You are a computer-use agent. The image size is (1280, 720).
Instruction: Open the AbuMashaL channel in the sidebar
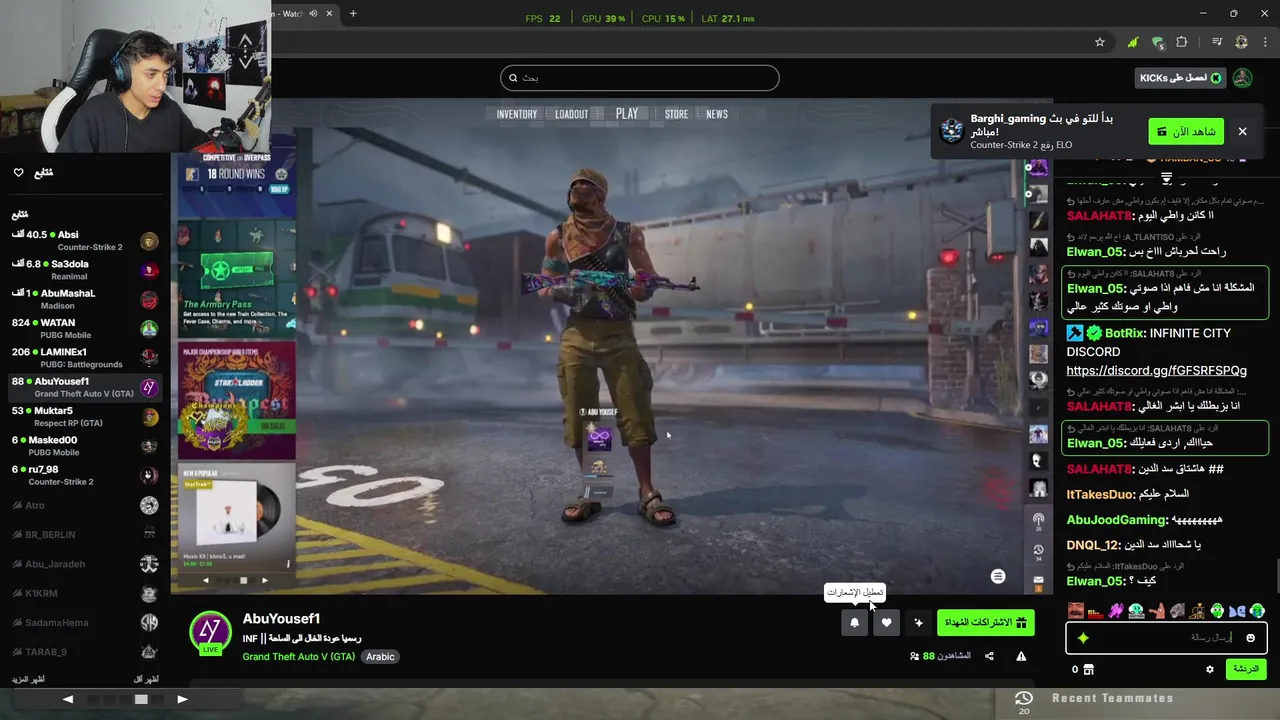[84, 299]
